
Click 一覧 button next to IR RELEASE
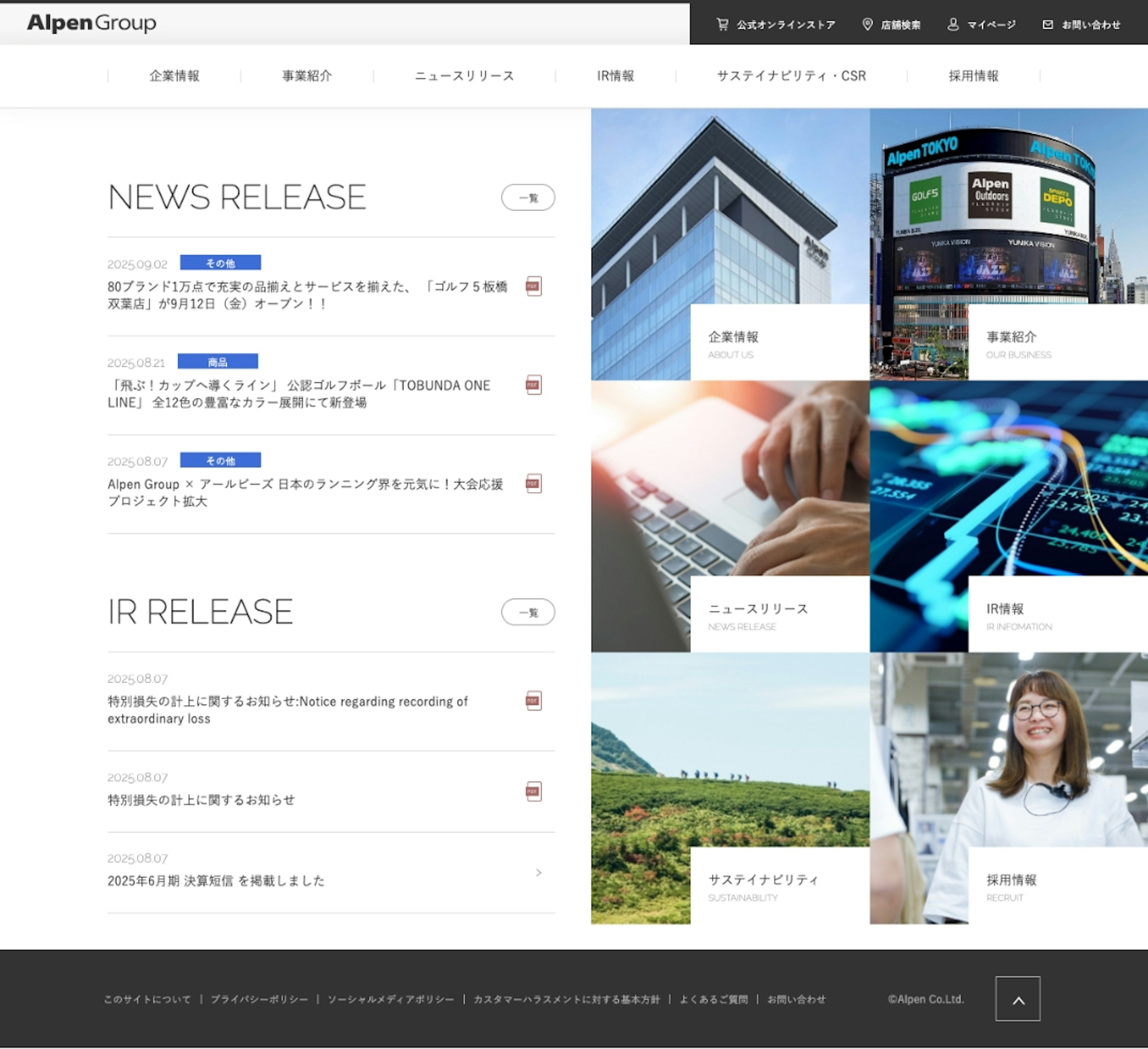(x=528, y=612)
